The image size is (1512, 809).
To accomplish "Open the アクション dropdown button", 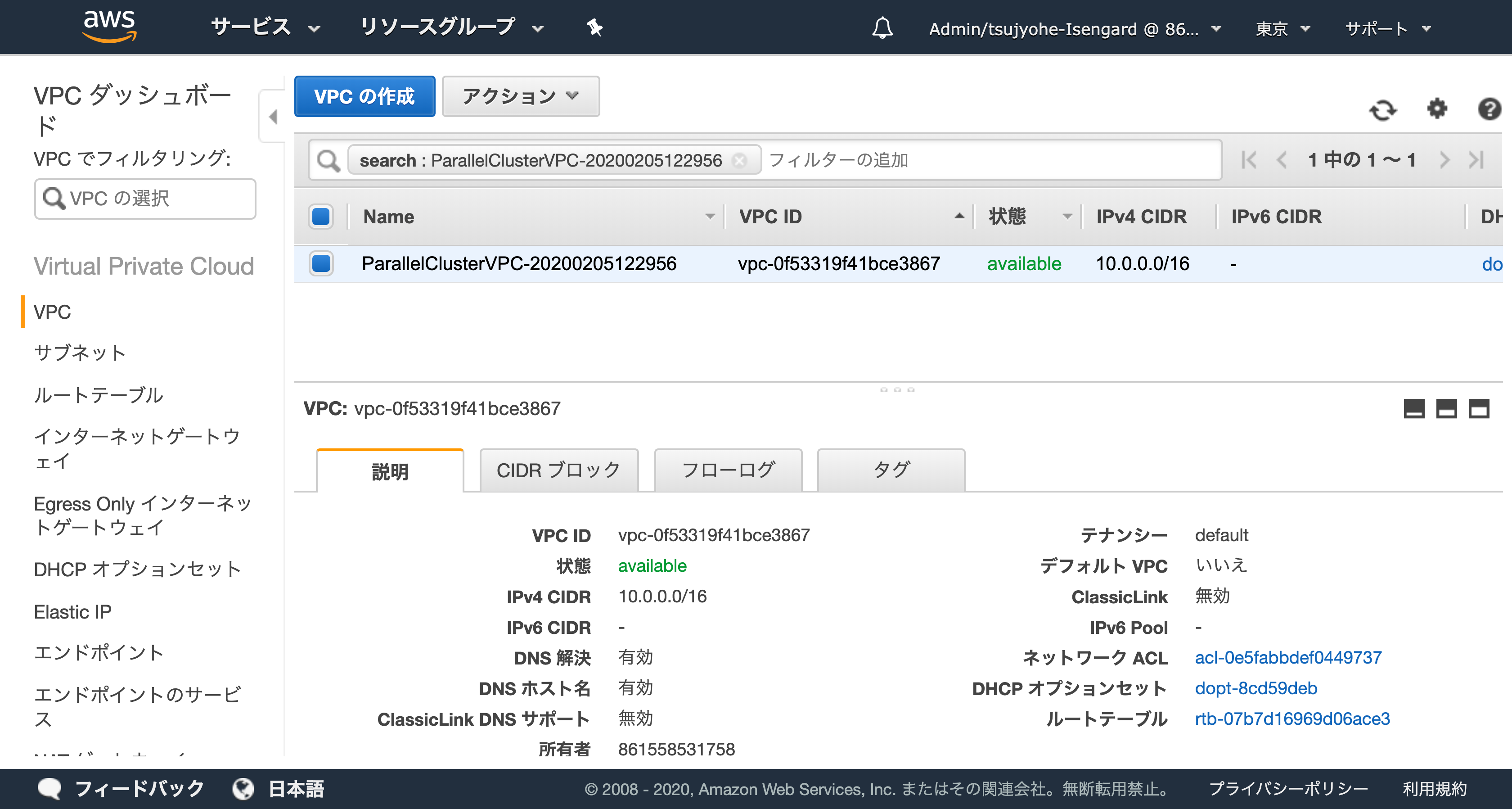I will (521, 96).
